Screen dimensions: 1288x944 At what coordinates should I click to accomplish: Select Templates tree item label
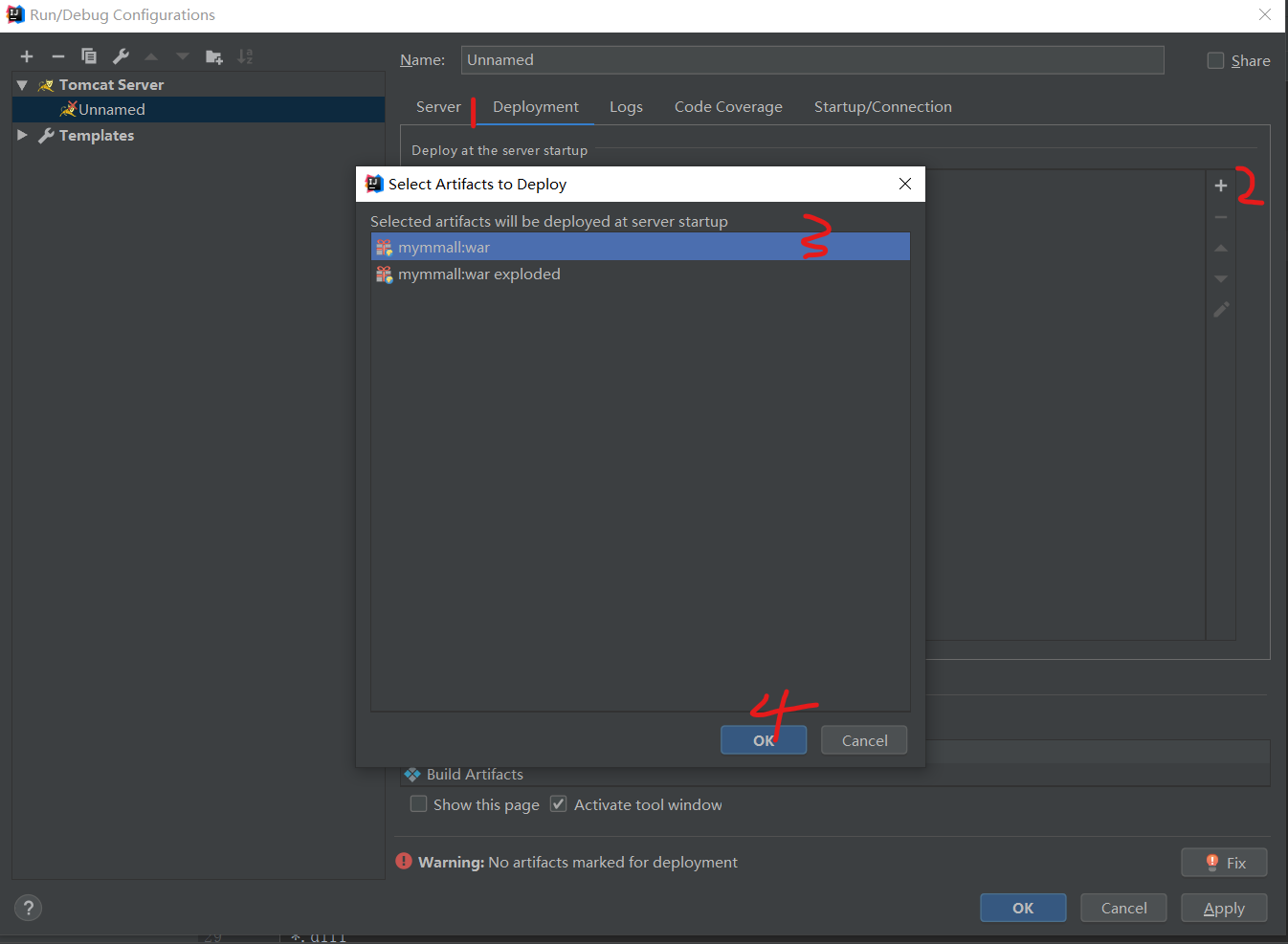[x=97, y=135]
